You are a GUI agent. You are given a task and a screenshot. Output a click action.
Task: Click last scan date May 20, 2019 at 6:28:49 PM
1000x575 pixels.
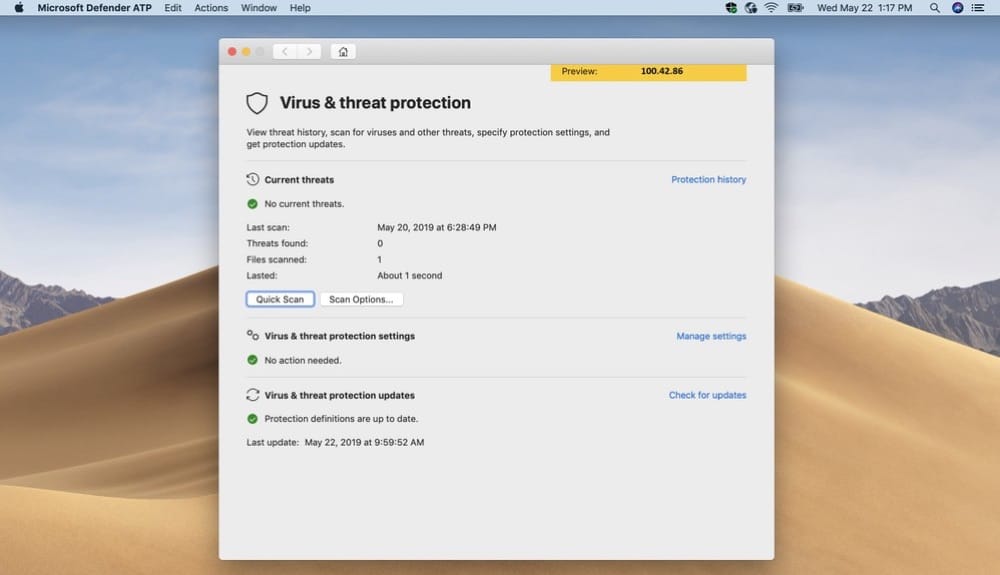[x=436, y=228]
